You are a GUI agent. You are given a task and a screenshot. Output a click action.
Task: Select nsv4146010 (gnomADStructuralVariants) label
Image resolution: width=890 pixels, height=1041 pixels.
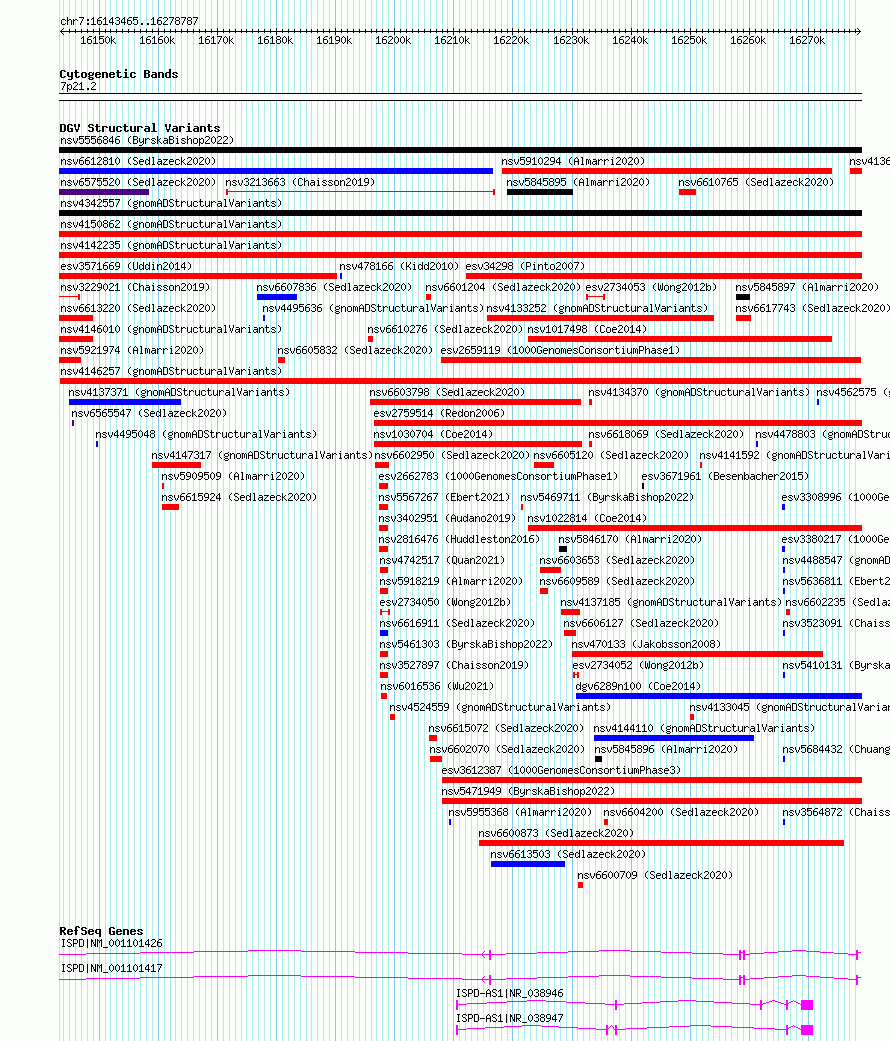tap(171, 329)
